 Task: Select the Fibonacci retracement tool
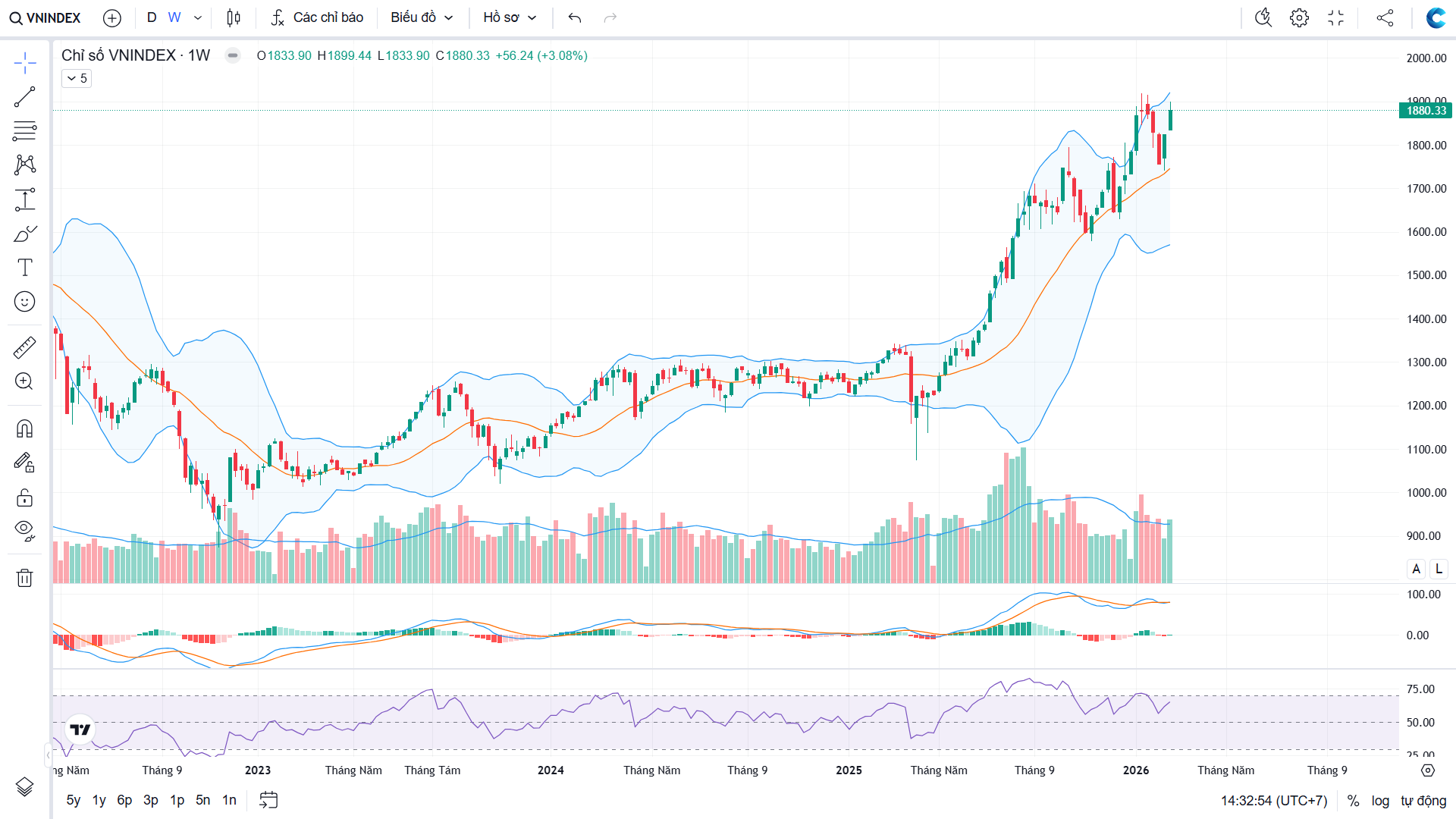(x=24, y=131)
